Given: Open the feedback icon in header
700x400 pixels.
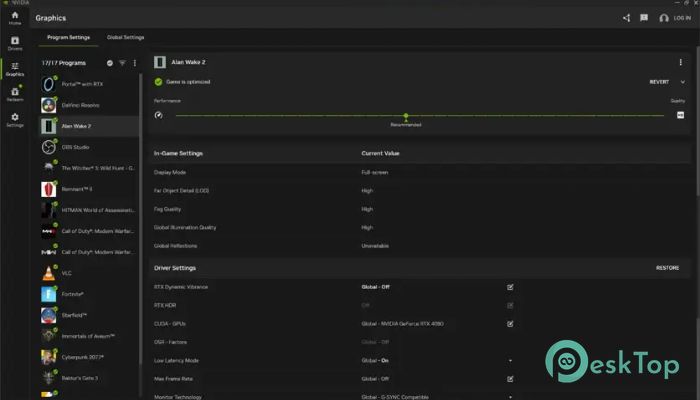Looking at the screenshot, I should (644, 18).
